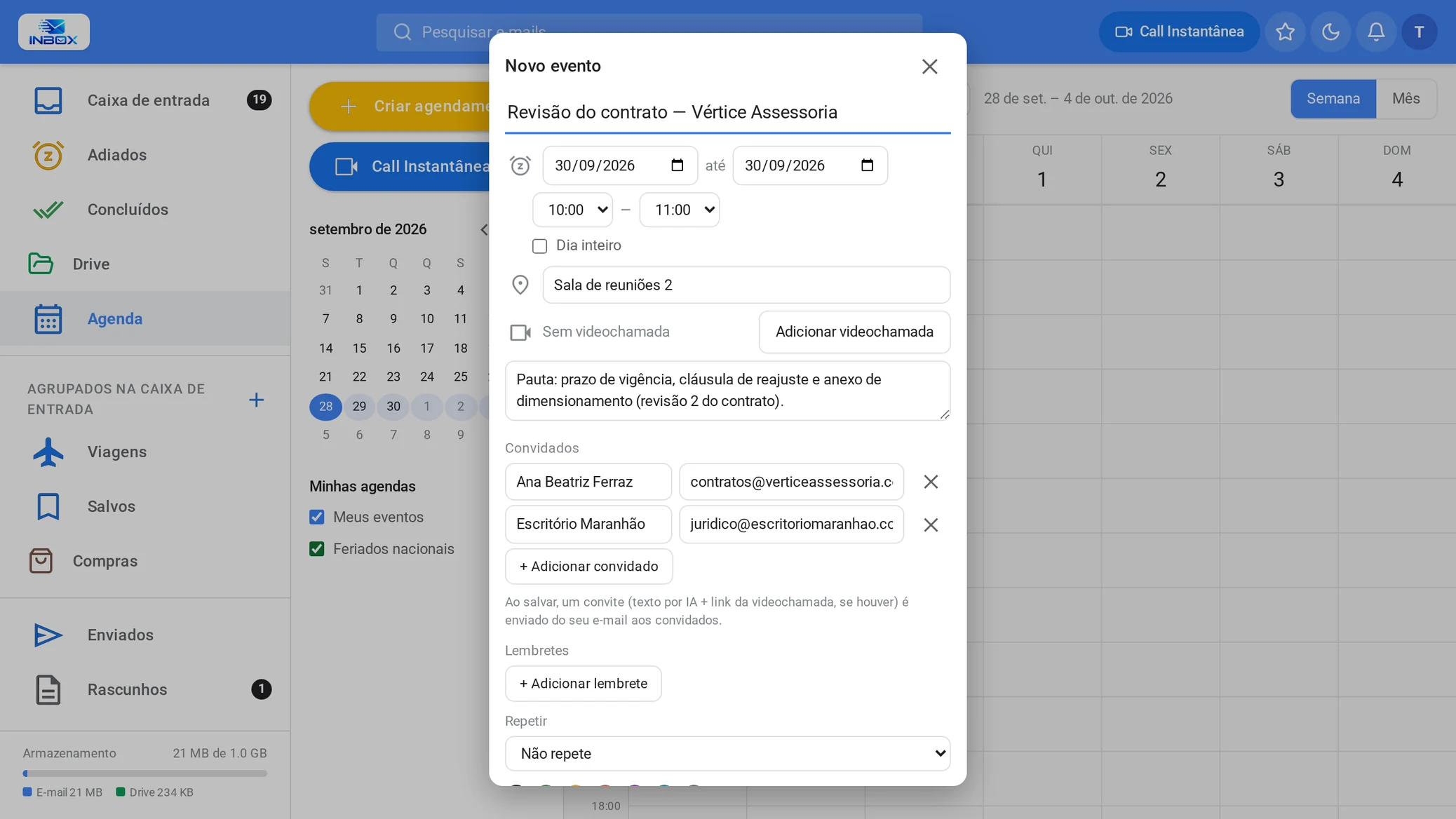This screenshot has height=819, width=1456.
Task: Open end time 11:00 dropdown
Action: pos(680,210)
